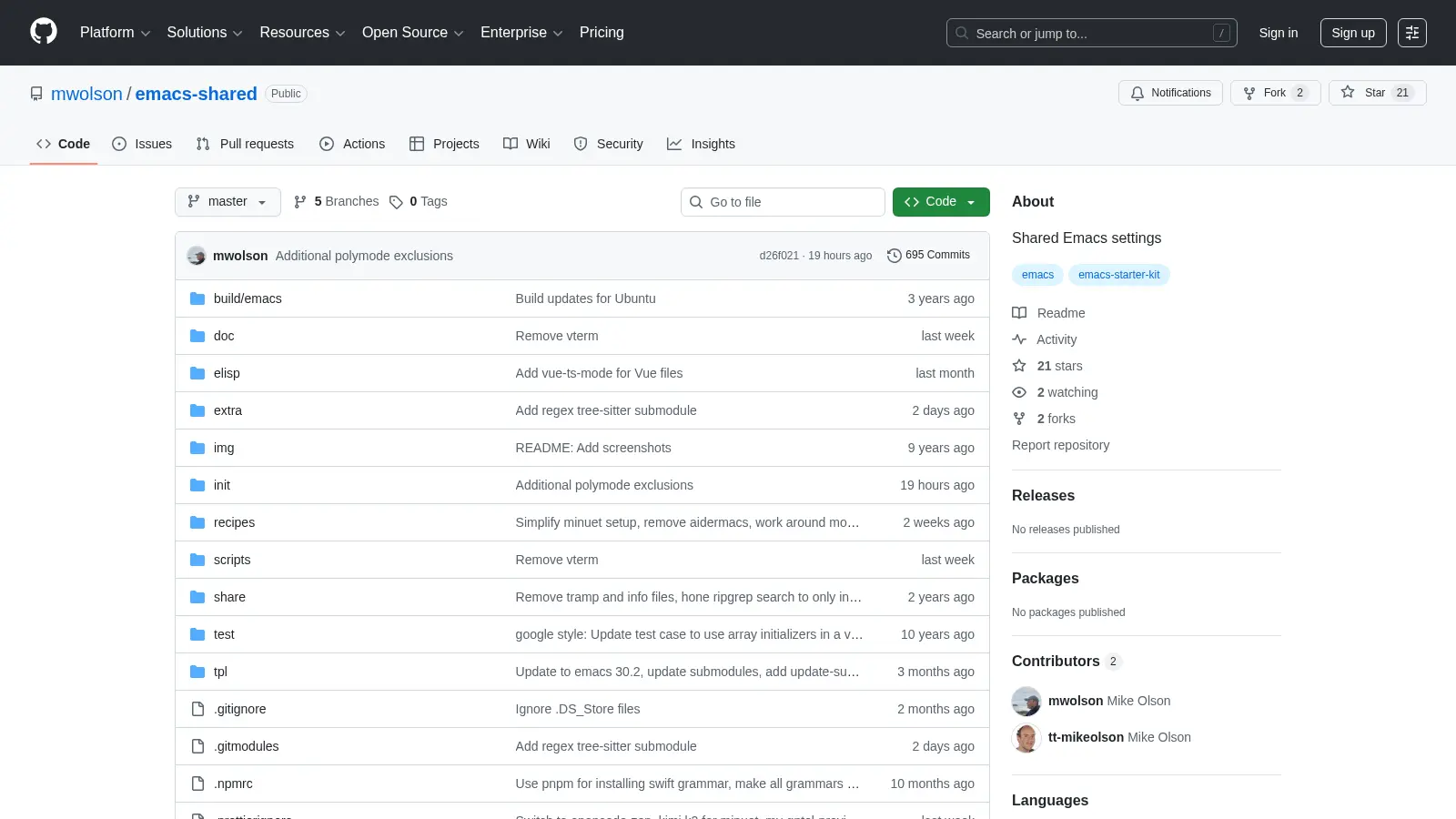Open the mwolson Mike Olson contributor profile
Viewport: 1456px width, 819px height.
[1109, 701]
